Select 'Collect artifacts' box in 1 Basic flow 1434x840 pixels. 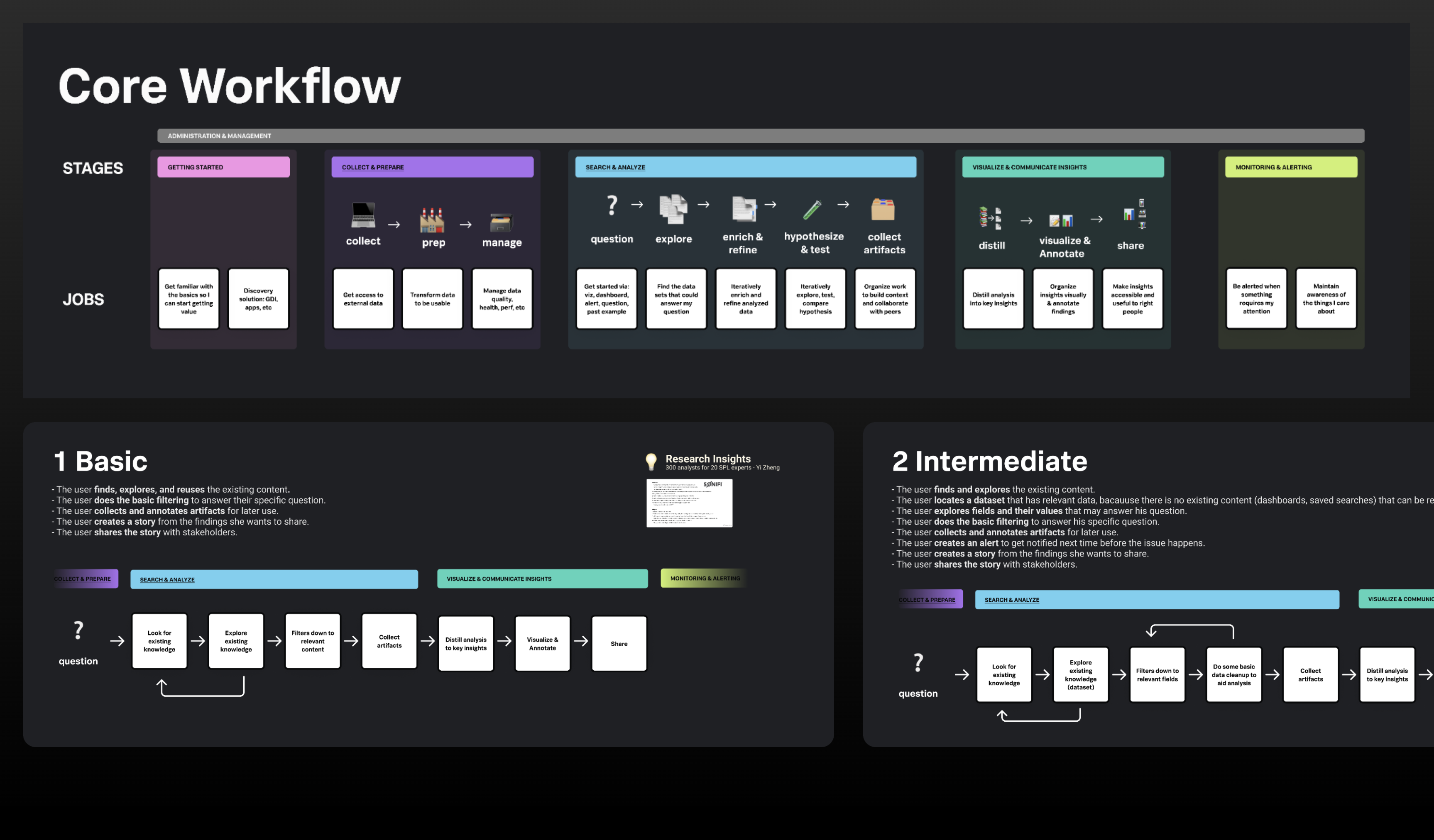pos(389,641)
